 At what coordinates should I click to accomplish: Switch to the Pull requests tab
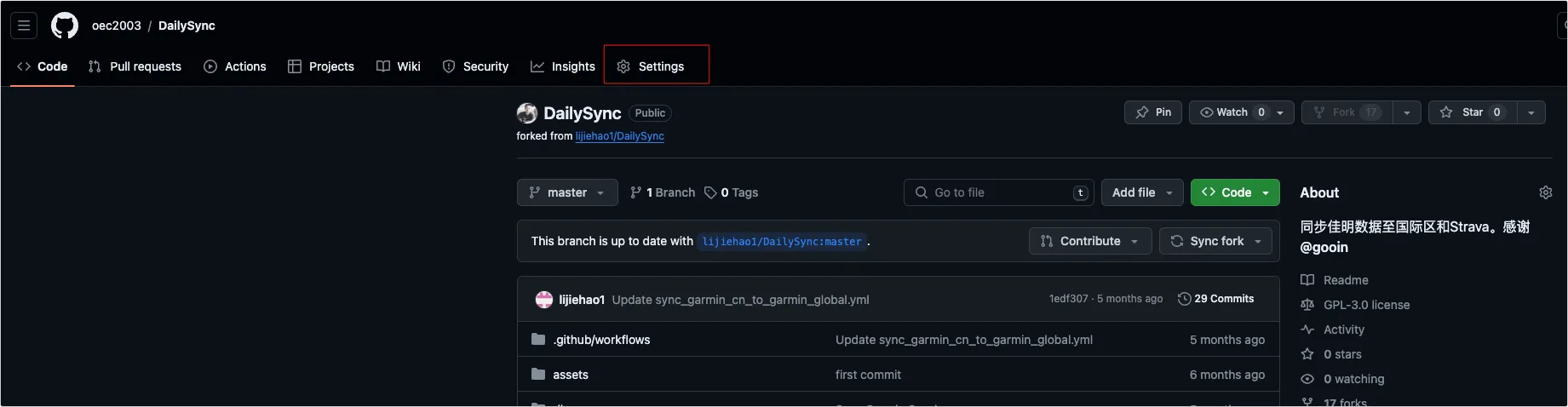point(135,66)
